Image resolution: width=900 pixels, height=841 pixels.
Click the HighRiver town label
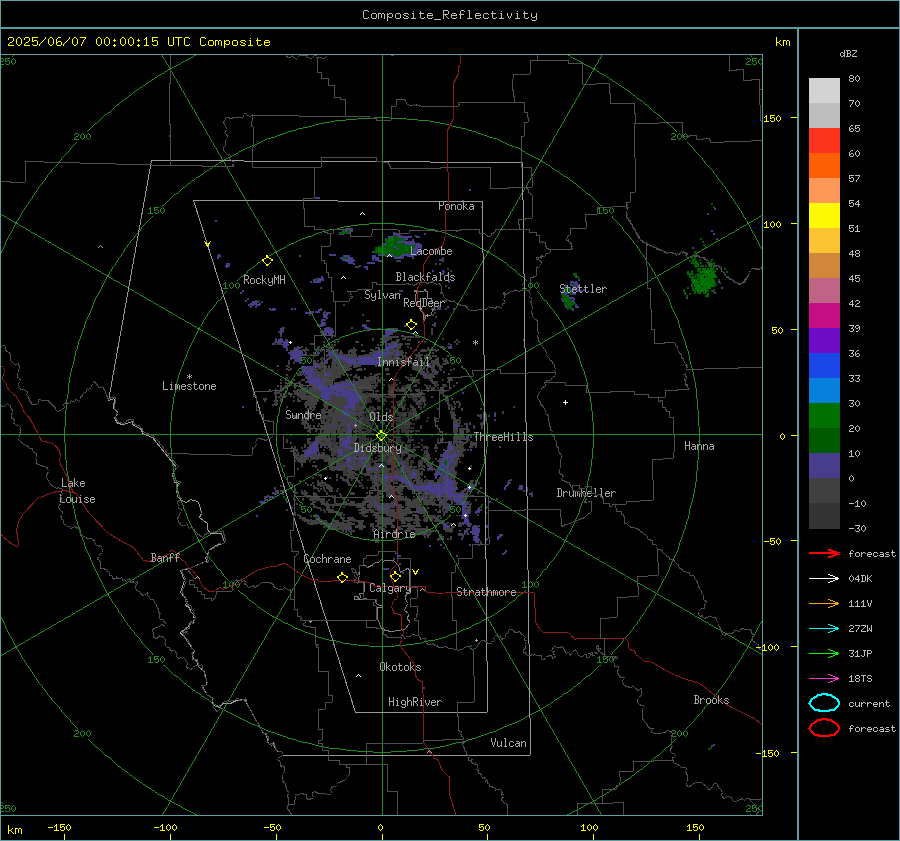[415, 702]
